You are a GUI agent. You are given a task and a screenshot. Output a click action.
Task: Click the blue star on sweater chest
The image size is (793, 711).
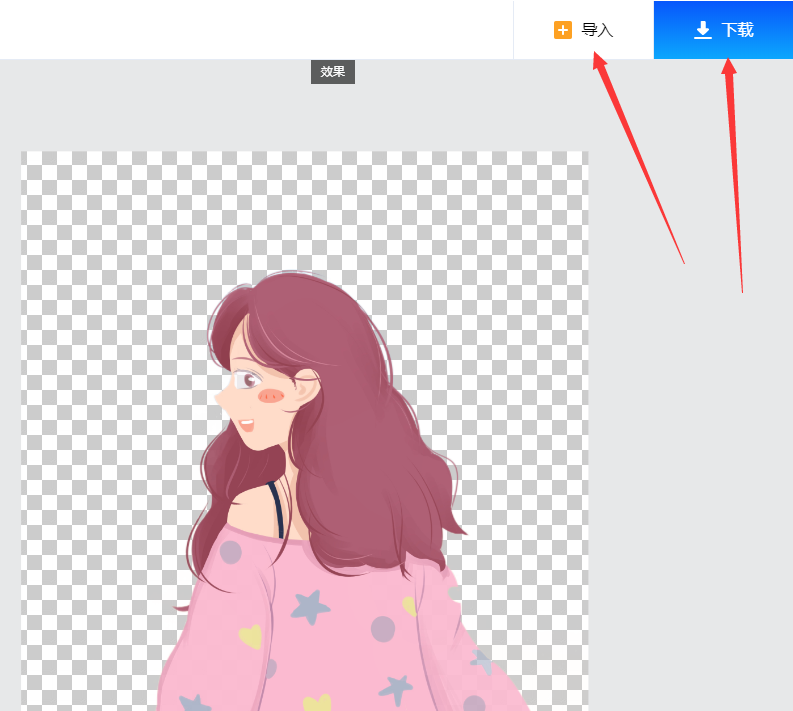[309, 605]
